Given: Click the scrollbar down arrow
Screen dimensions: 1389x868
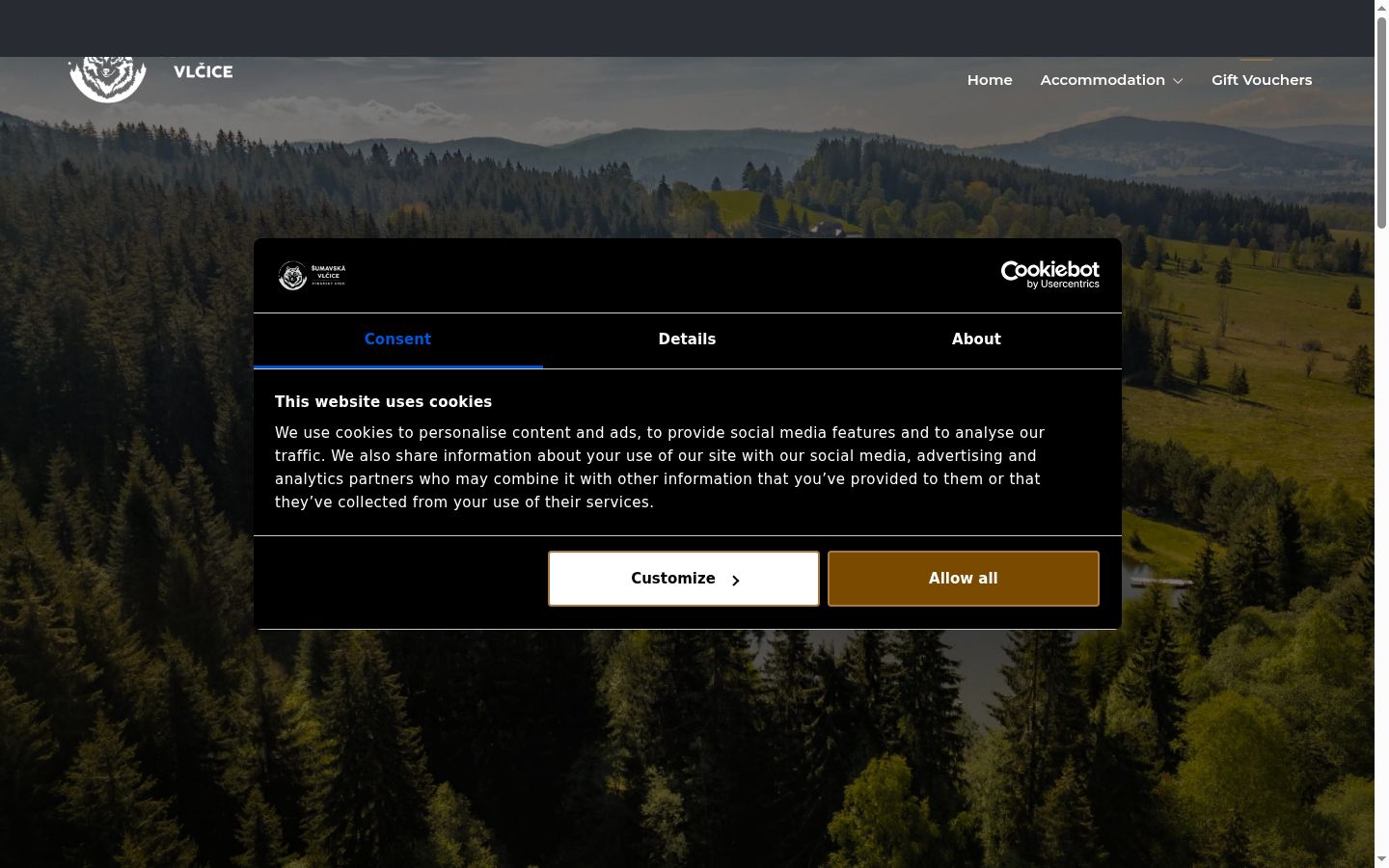Looking at the screenshot, I should 1381,859.
